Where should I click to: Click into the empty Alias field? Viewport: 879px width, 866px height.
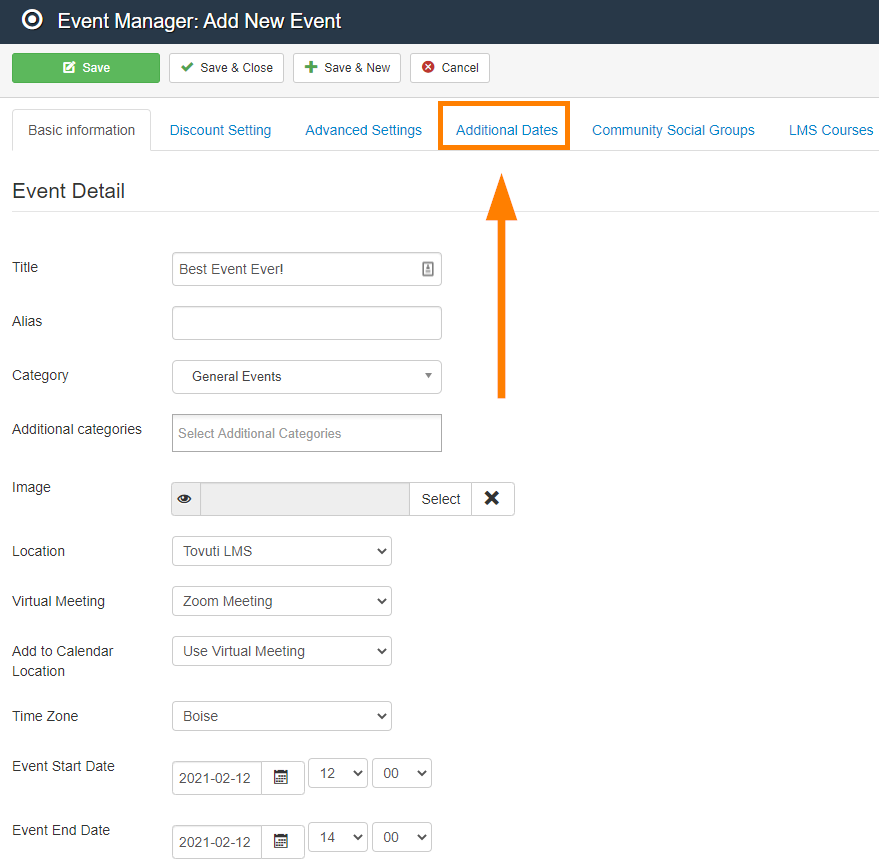pyautogui.click(x=306, y=323)
